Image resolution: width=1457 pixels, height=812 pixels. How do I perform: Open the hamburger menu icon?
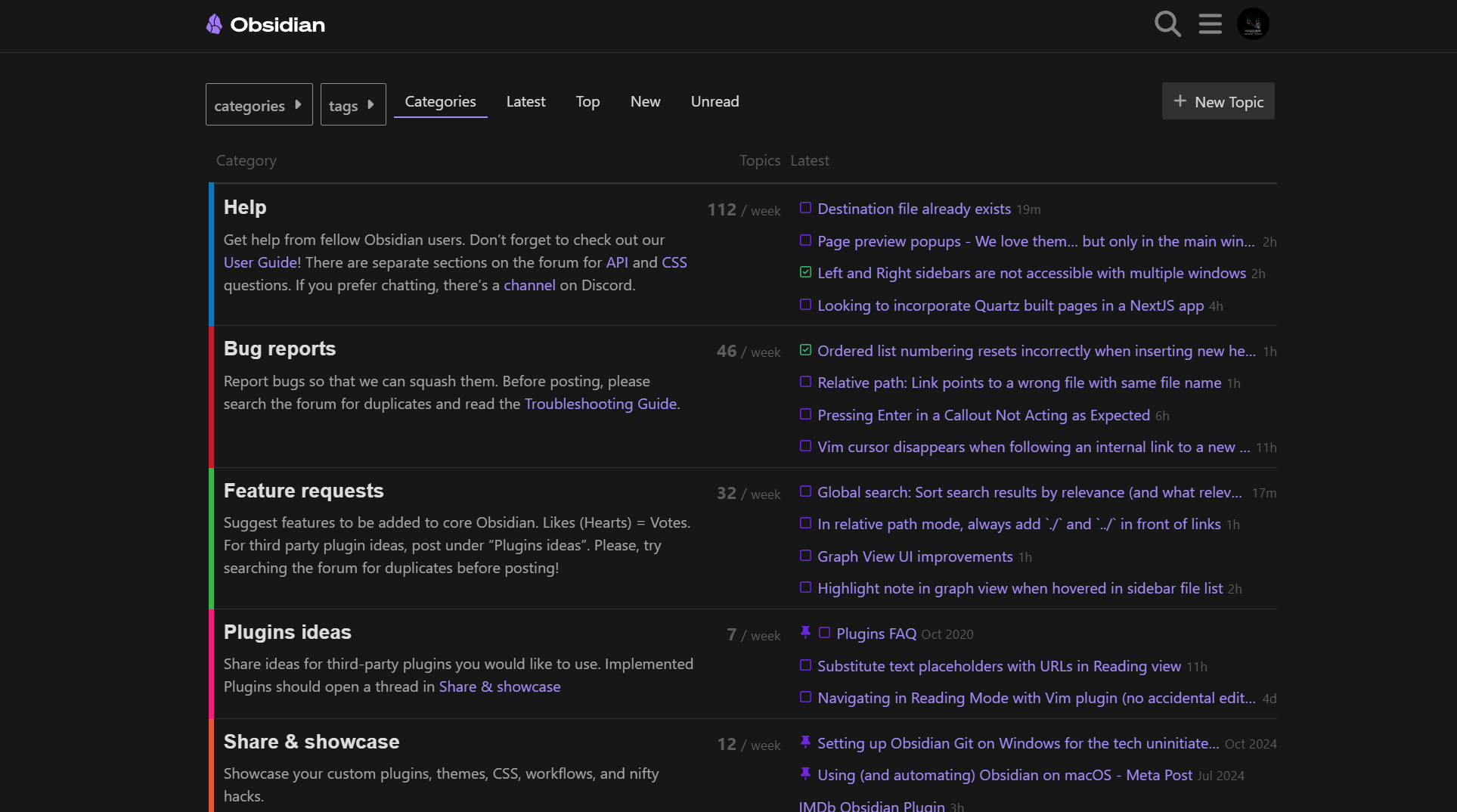point(1210,24)
